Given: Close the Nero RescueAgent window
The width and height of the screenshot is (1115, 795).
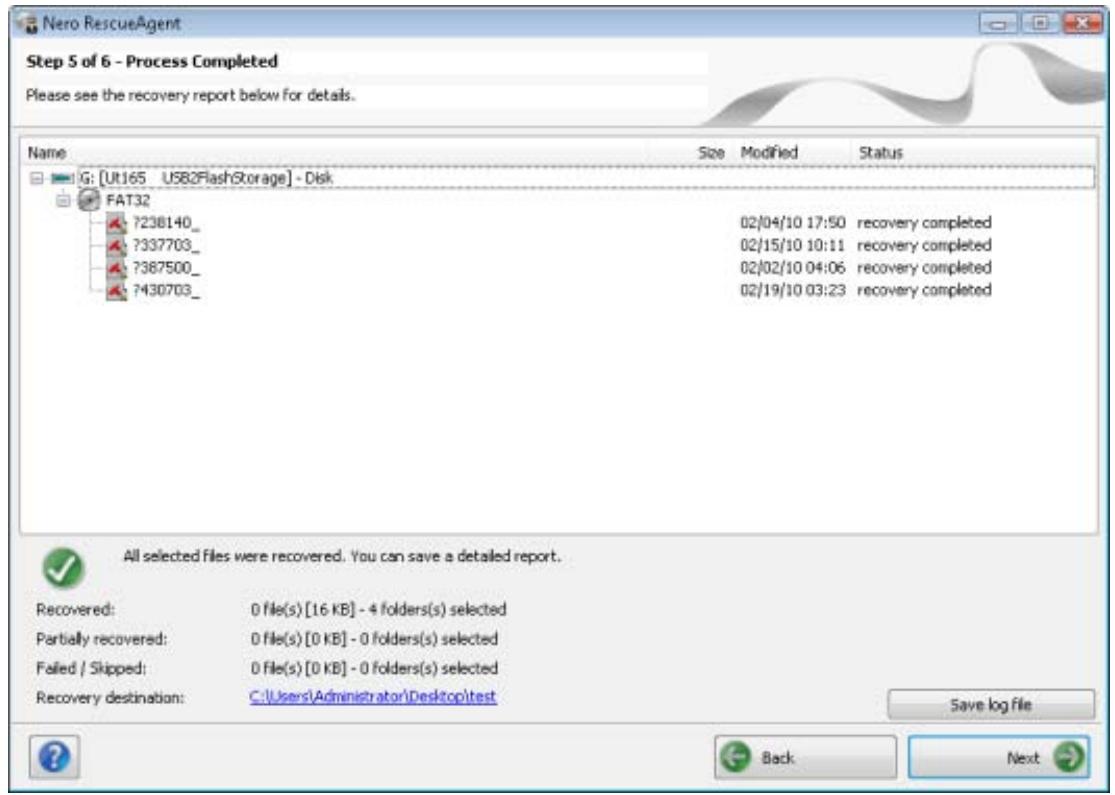Looking at the screenshot, I should (1082, 23).
